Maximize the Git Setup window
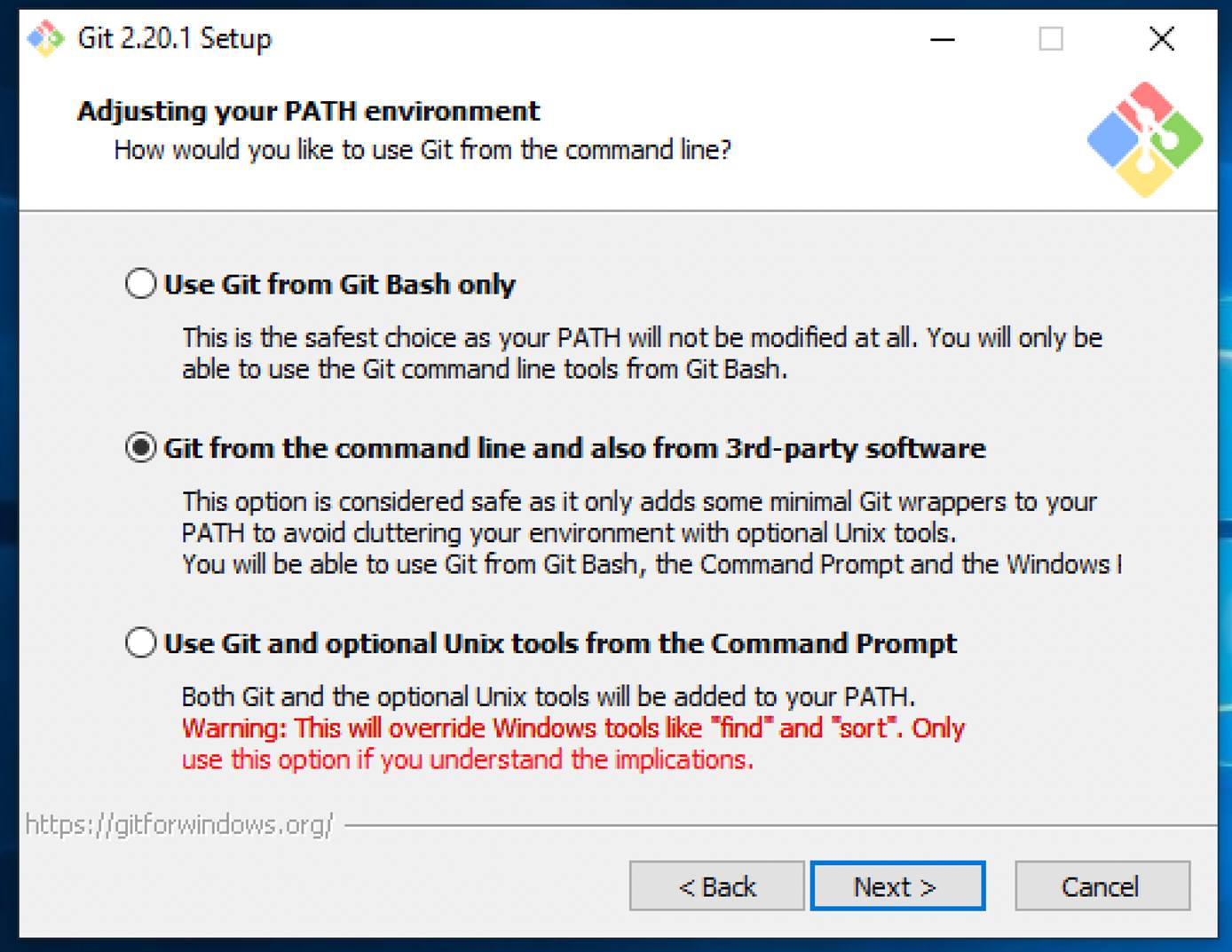1232x952 pixels. [1051, 39]
